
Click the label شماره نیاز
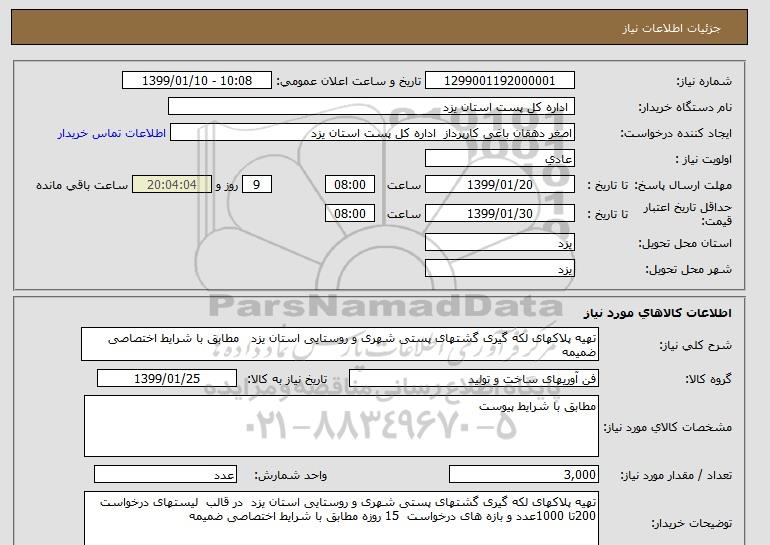(x=704, y=82)
